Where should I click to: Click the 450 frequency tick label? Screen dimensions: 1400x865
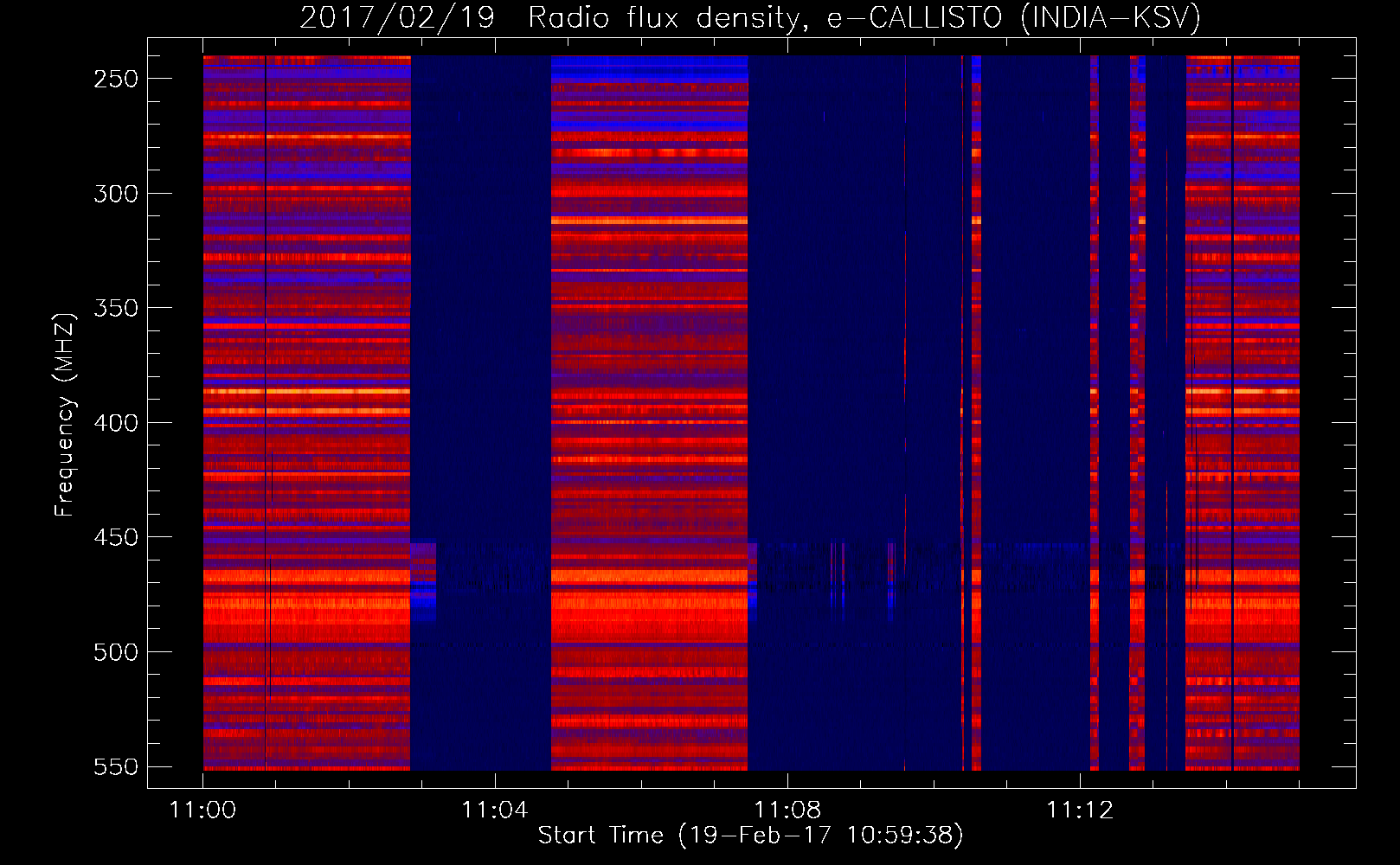(x=116, y=537)
